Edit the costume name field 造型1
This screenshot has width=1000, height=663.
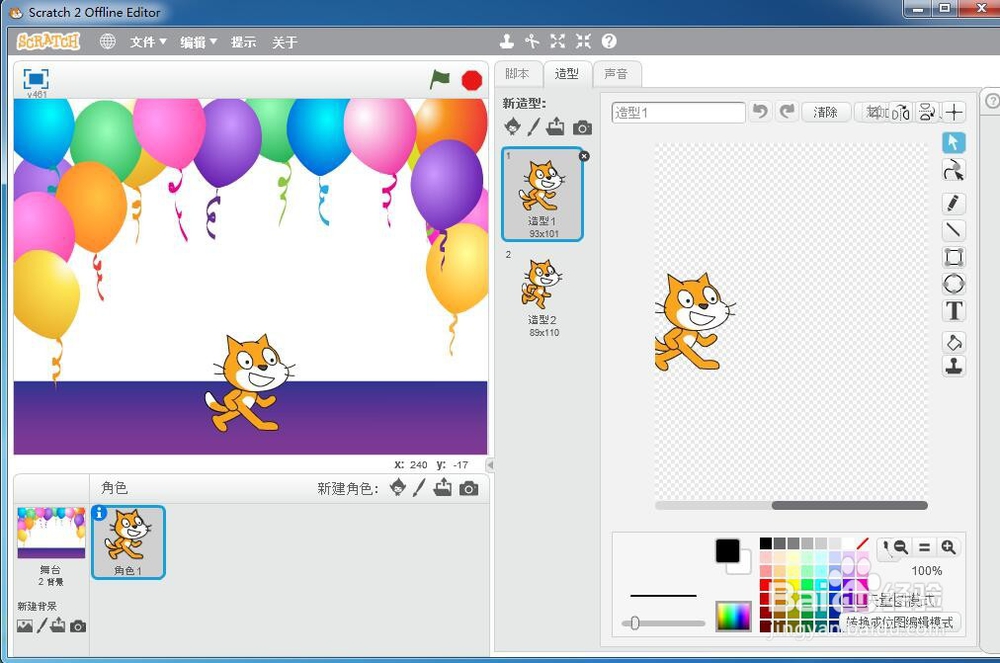click(x=678, y=112)
